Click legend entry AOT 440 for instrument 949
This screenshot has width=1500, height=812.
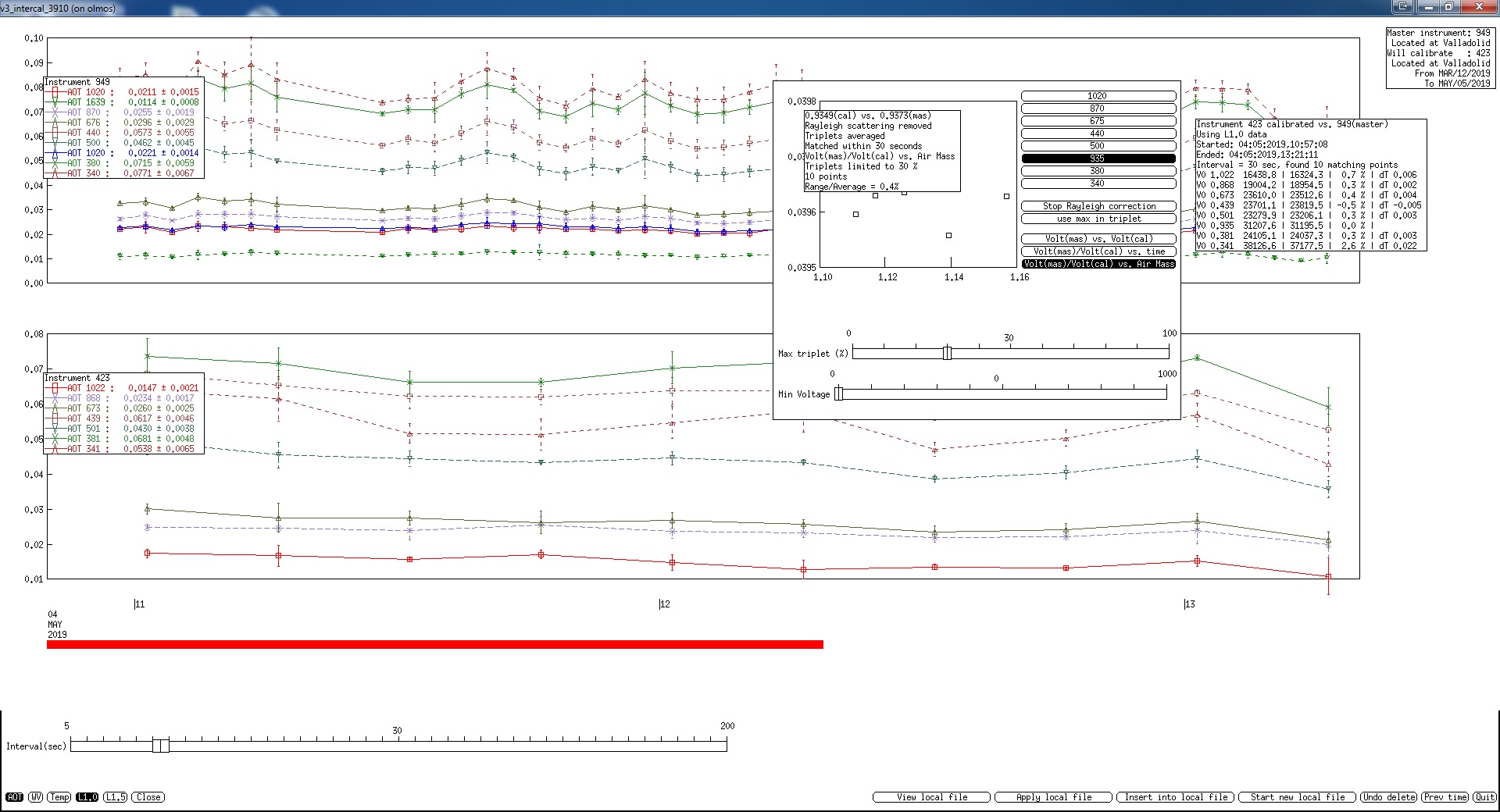[x=123, y=133]
